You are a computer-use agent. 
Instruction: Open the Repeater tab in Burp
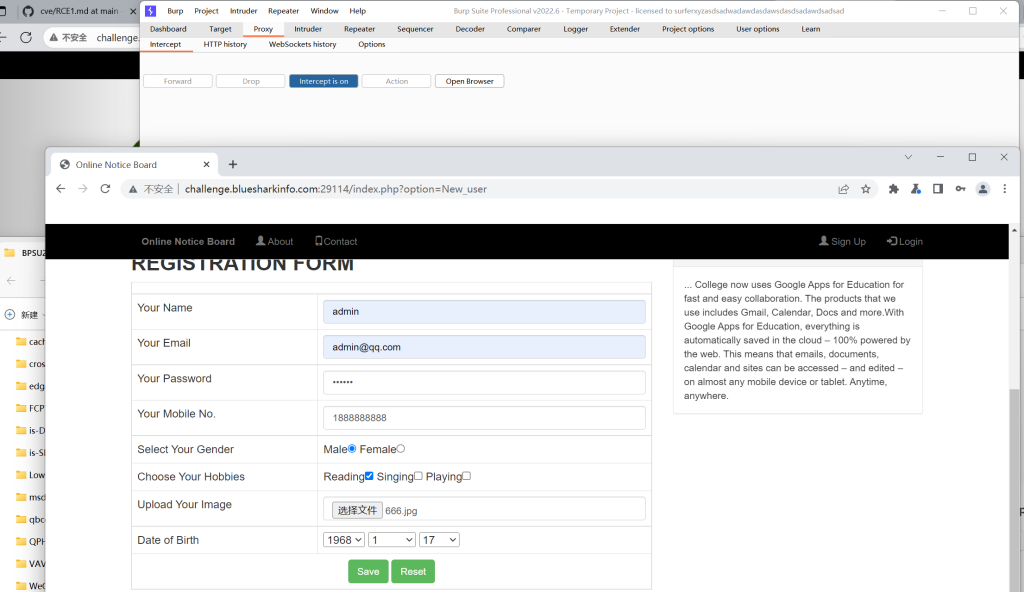(x=359, y=29)
